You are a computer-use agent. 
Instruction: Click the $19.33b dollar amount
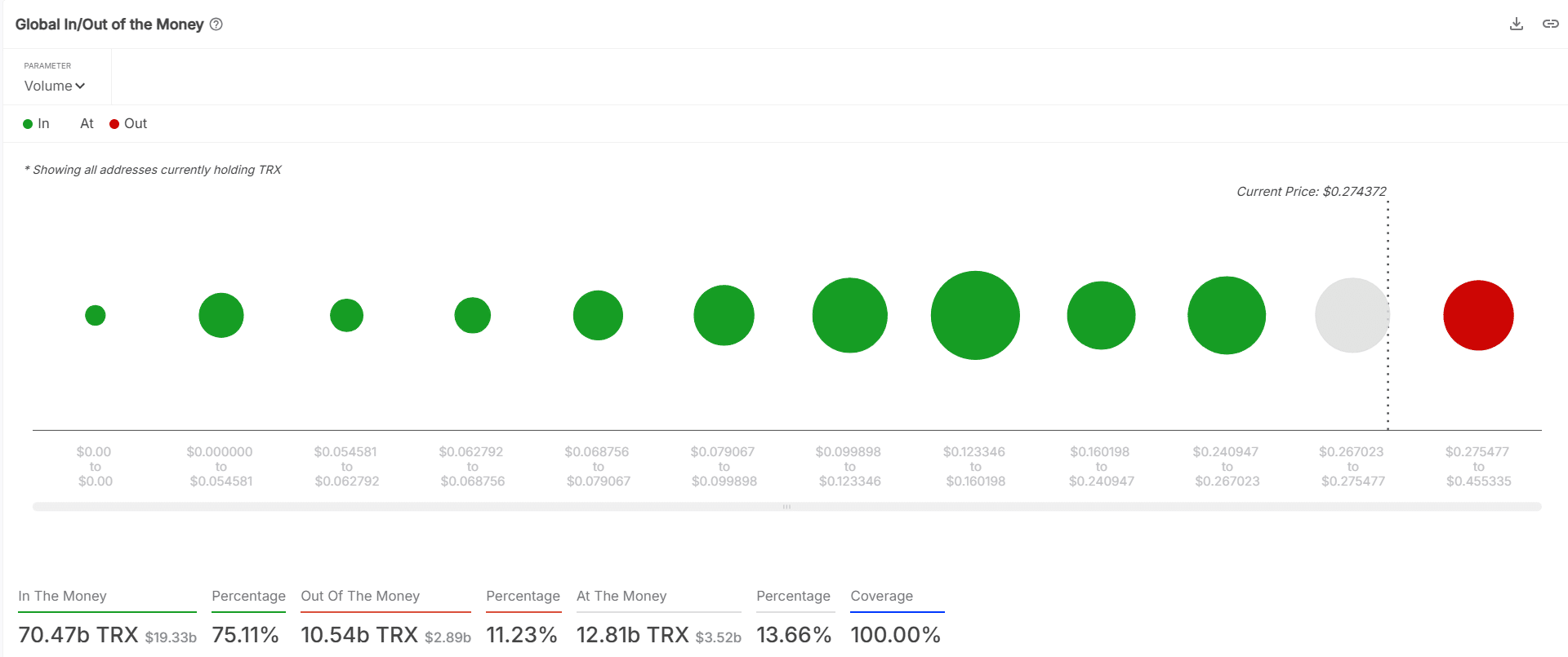click(171, 637)
